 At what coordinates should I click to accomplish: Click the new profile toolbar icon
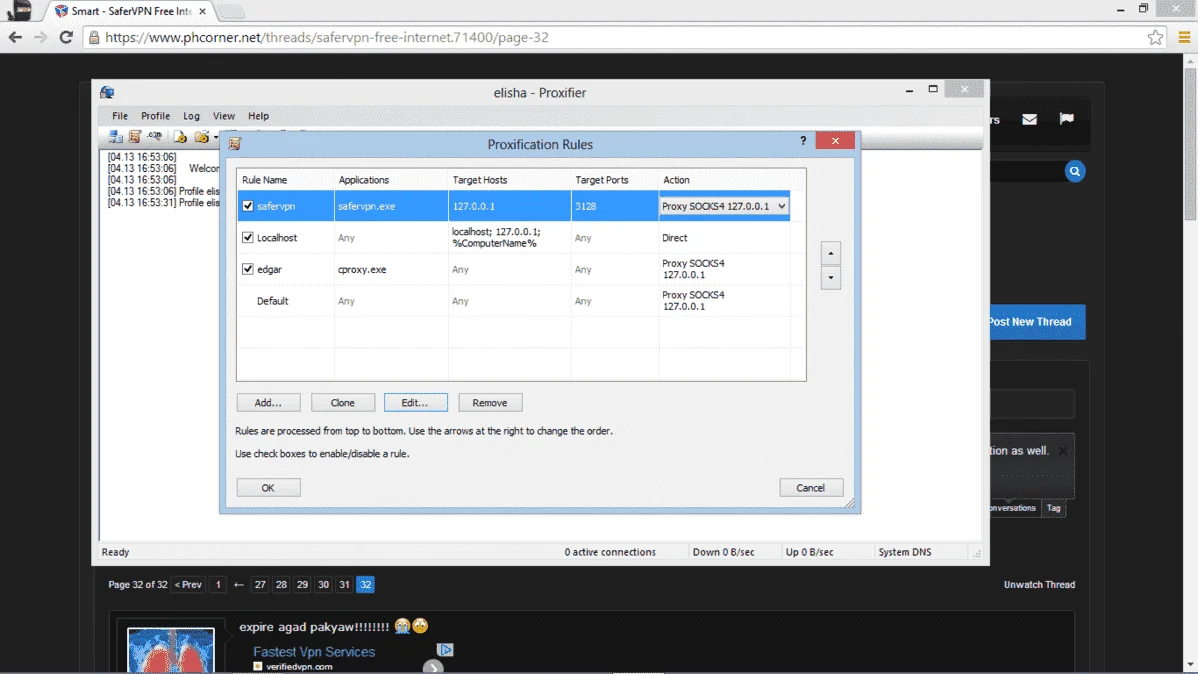pos(180,136)
